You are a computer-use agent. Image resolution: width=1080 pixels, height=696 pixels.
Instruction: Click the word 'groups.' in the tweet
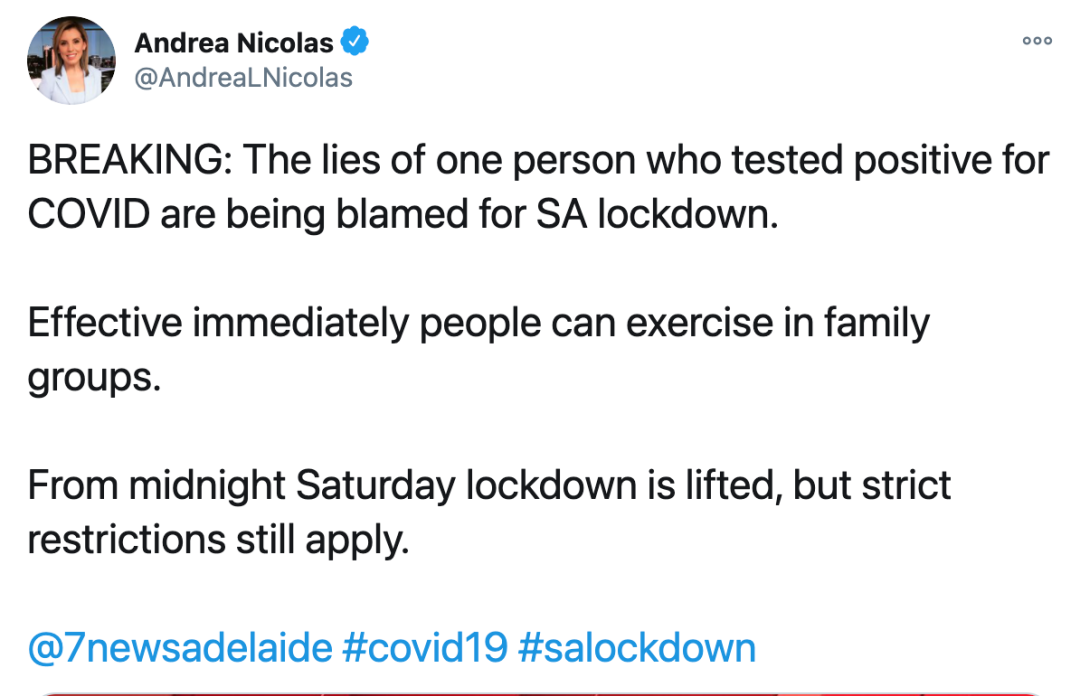(93, 379)
